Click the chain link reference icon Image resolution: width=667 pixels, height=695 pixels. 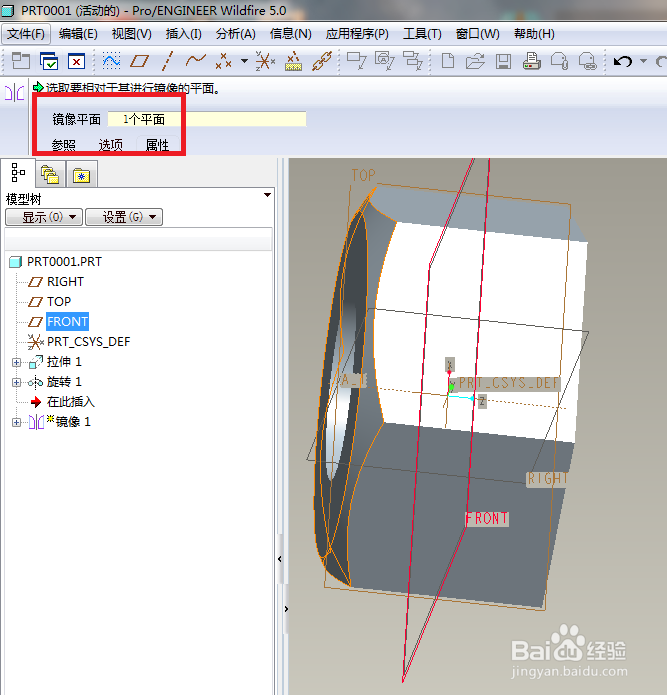[322, 61]
